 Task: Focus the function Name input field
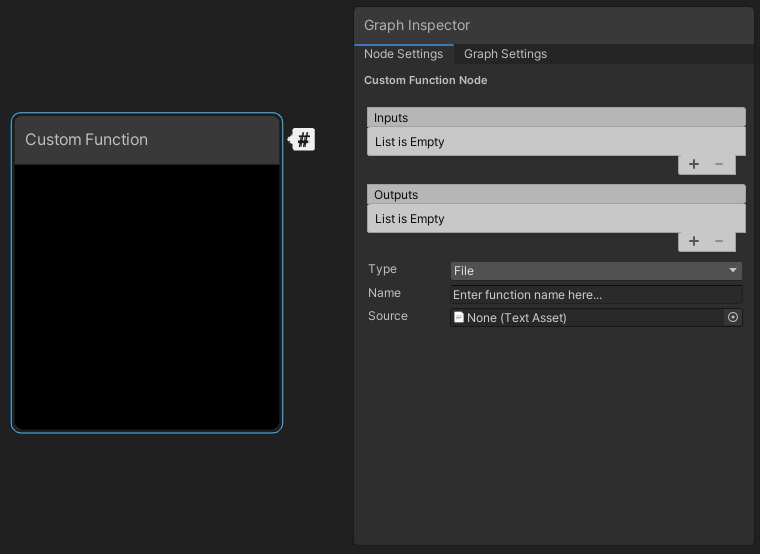(596, 294)
